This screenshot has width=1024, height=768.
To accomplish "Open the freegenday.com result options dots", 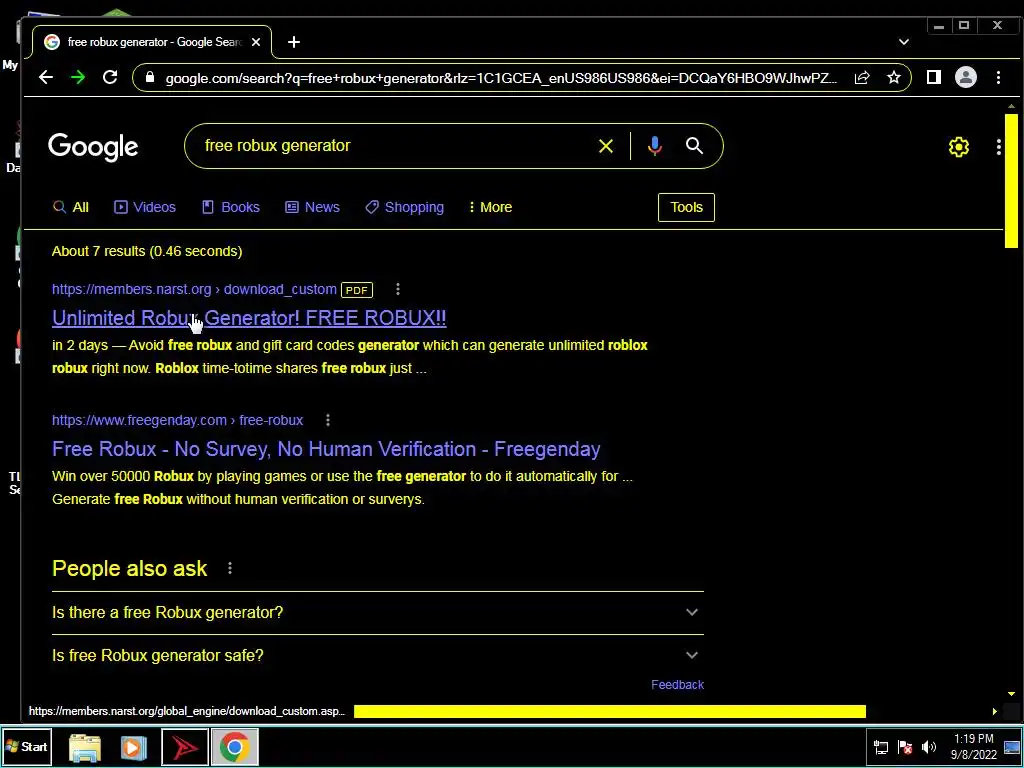I will click(x=328, y=420).
